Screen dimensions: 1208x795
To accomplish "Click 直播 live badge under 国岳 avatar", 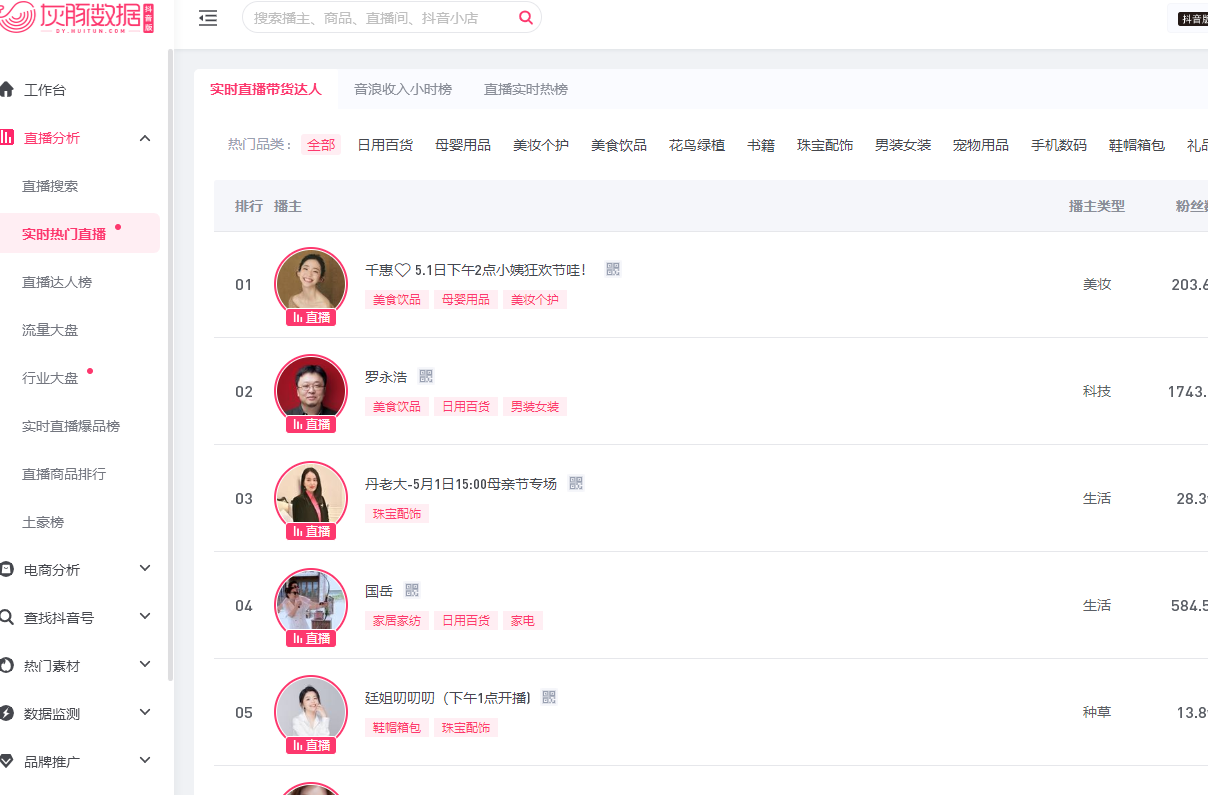I will pyautogui.click(x=311, y=638).
